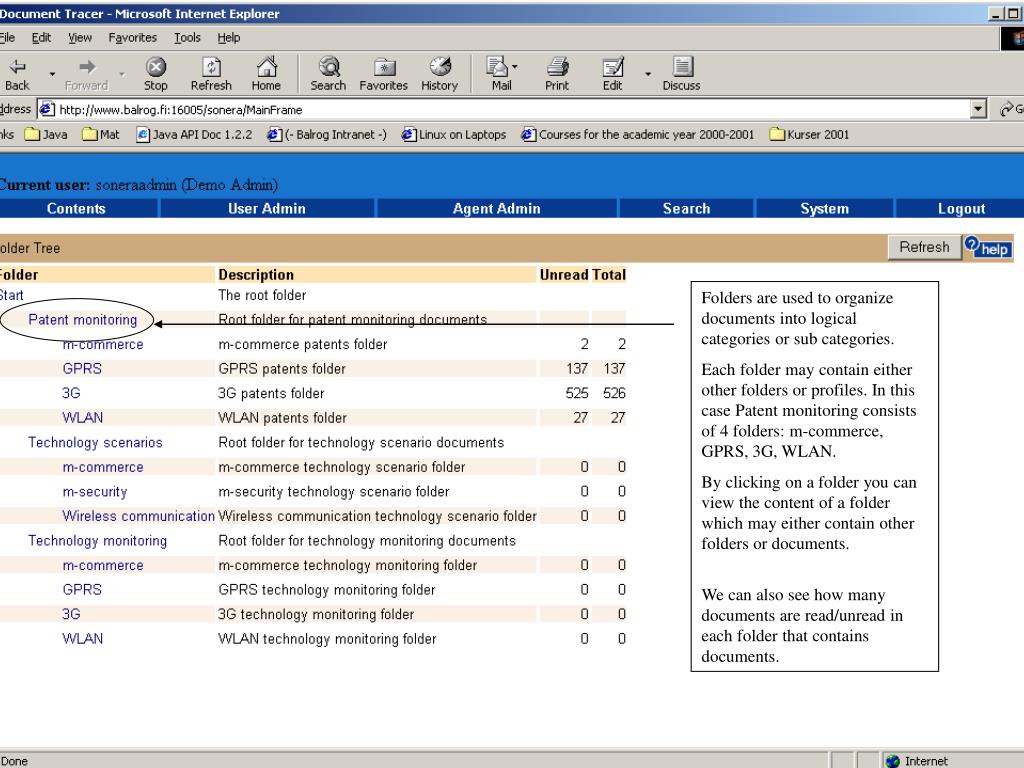
Task: Open Java API Doc 1.2.2 bookmark
Action: click(194, 135)
